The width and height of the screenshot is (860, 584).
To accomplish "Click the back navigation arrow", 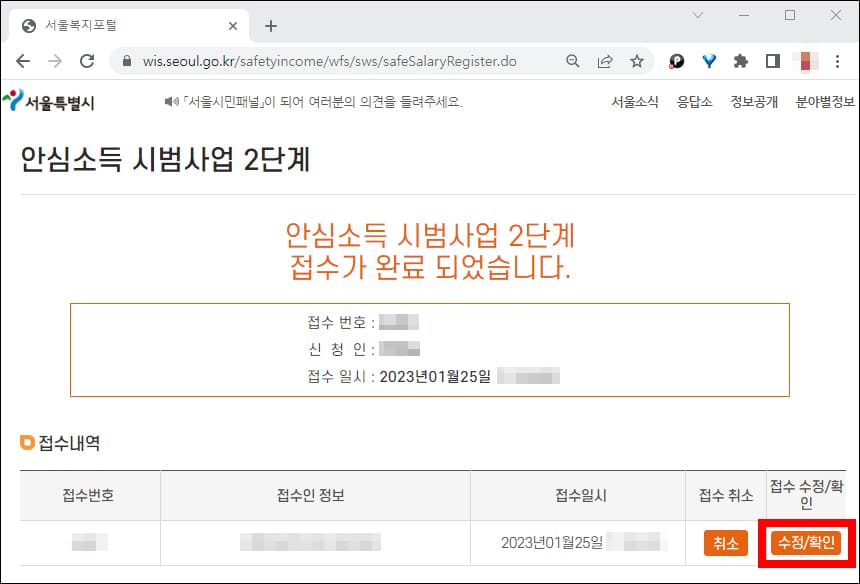I will point(23,61).
